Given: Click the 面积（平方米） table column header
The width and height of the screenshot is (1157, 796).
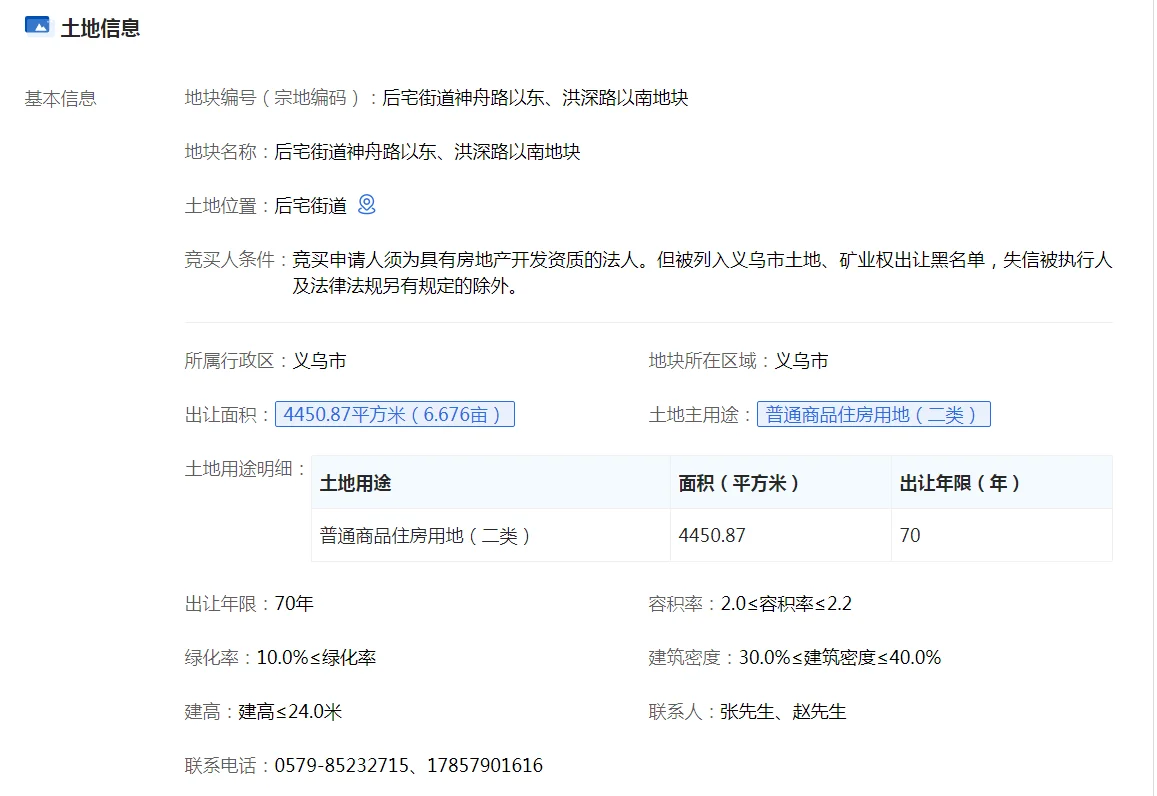Looking at the screenshot, I should [739, 483].
